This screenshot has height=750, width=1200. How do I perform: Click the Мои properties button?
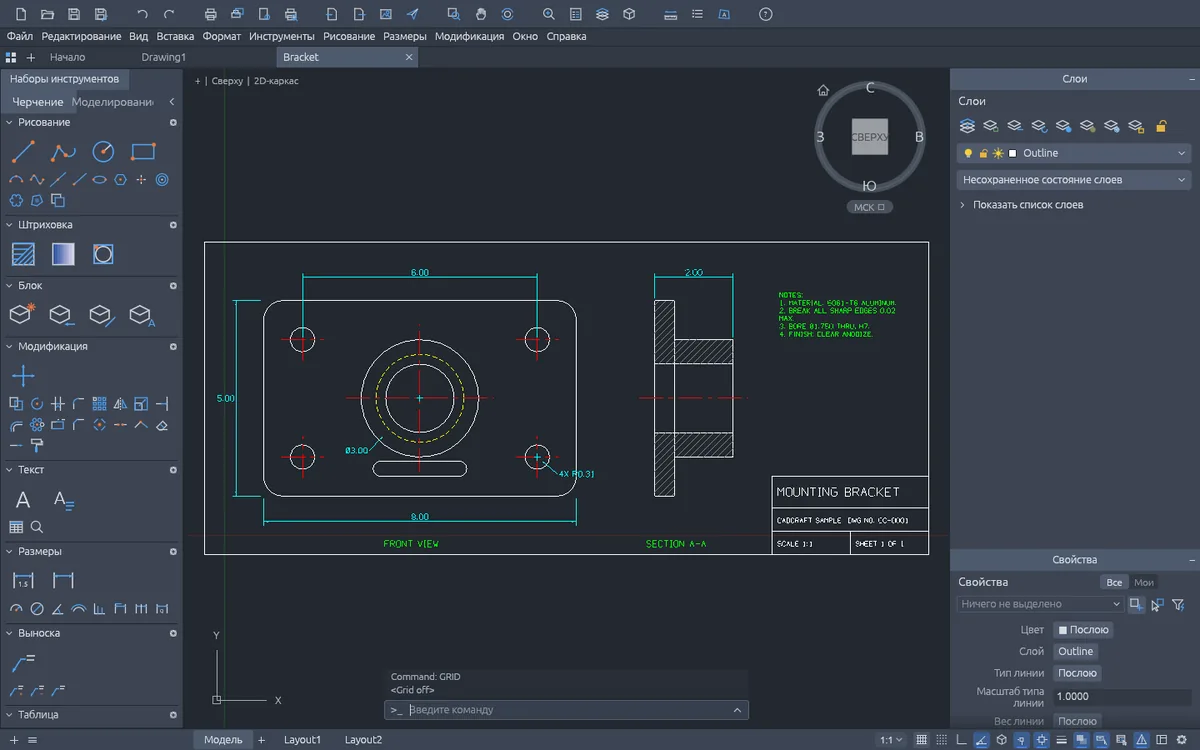click(x=1144, y=582)
